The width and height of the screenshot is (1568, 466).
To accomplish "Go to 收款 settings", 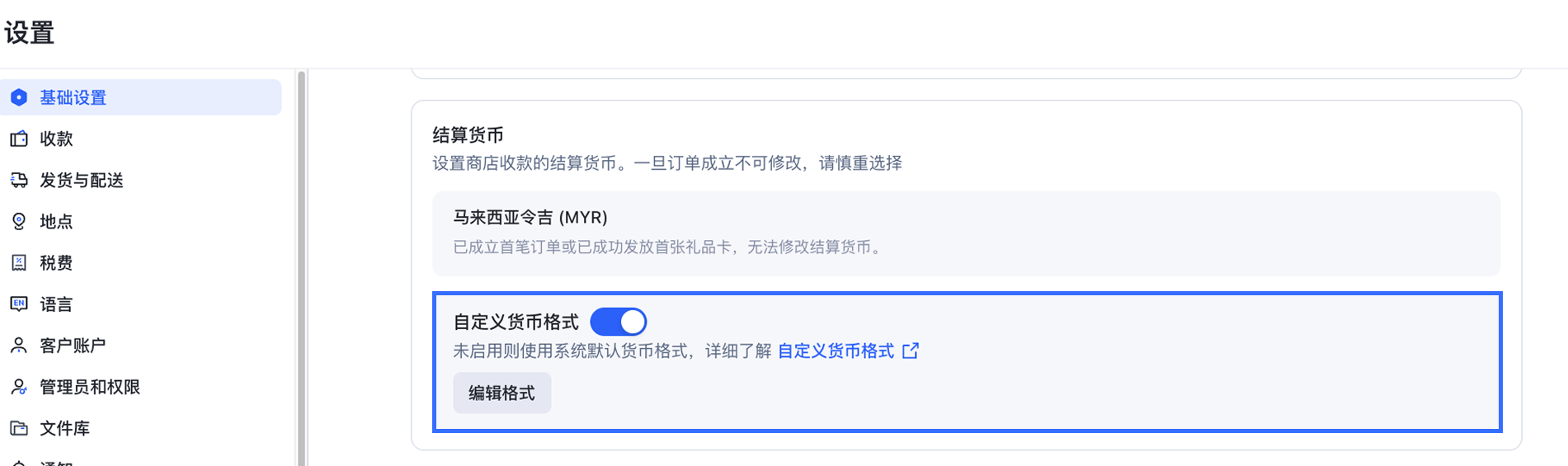I will click(57, 139).
